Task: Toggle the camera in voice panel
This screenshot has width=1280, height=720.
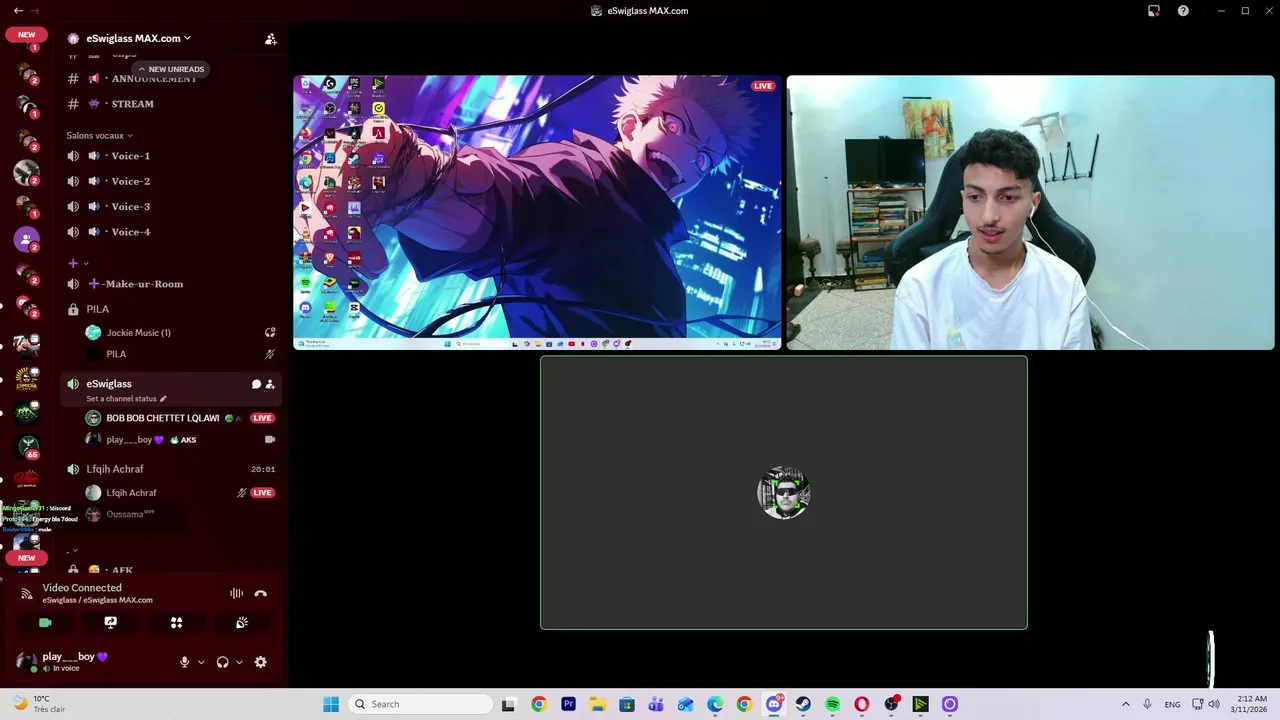Action: pos(45,622)
